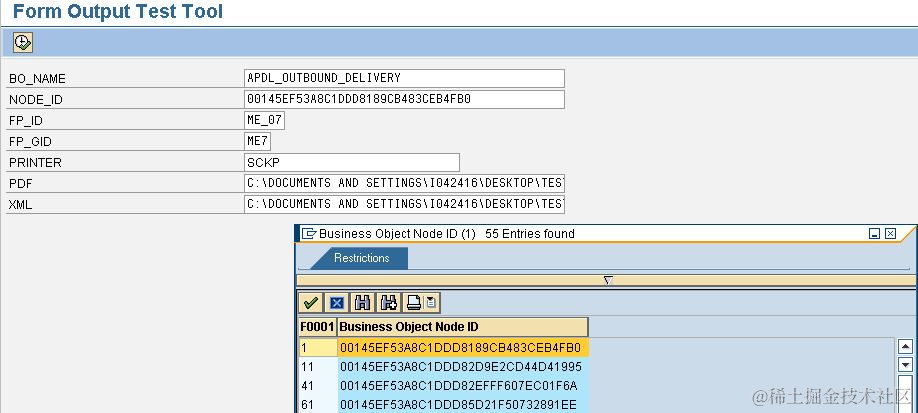This screenshot has width=918, height=413.
Task: Close the Business Object Node ID dialog
Action: point(890,234)
